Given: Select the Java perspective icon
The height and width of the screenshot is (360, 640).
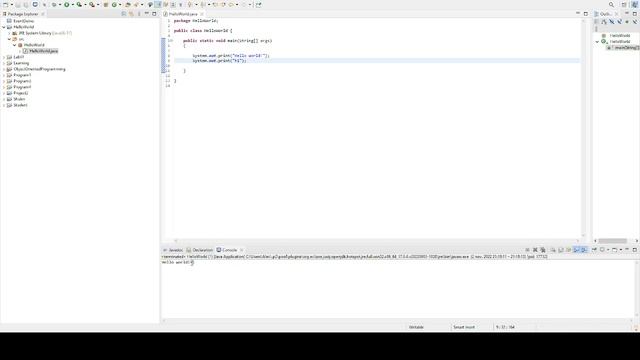Looking at the screenshot, I should tap(635, 4).
